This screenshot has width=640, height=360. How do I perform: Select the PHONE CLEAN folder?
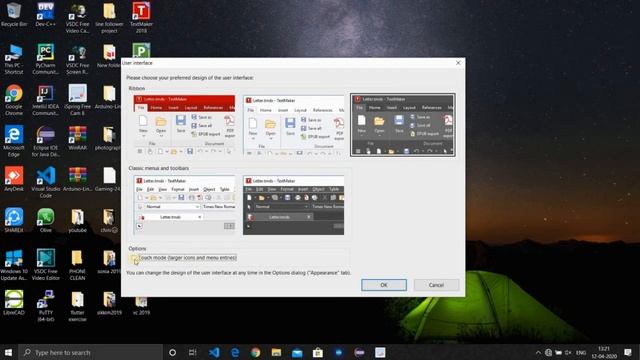point(77,265)
